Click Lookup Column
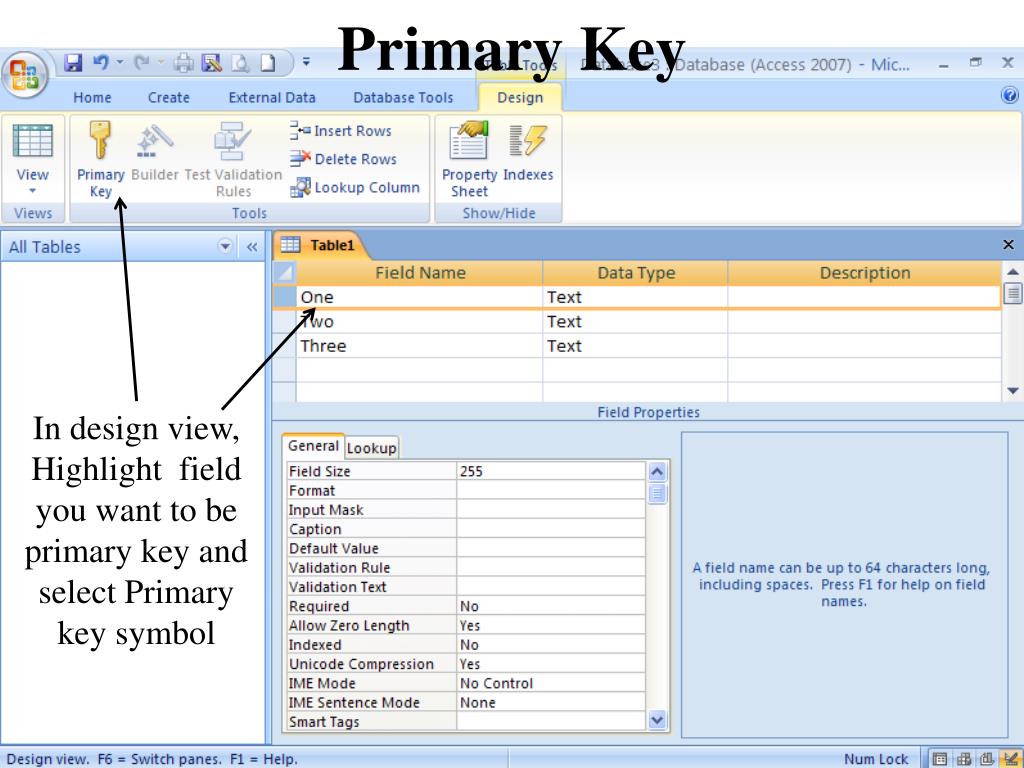This screenshot has height=768, width=1024. click(x=355, y=187)
